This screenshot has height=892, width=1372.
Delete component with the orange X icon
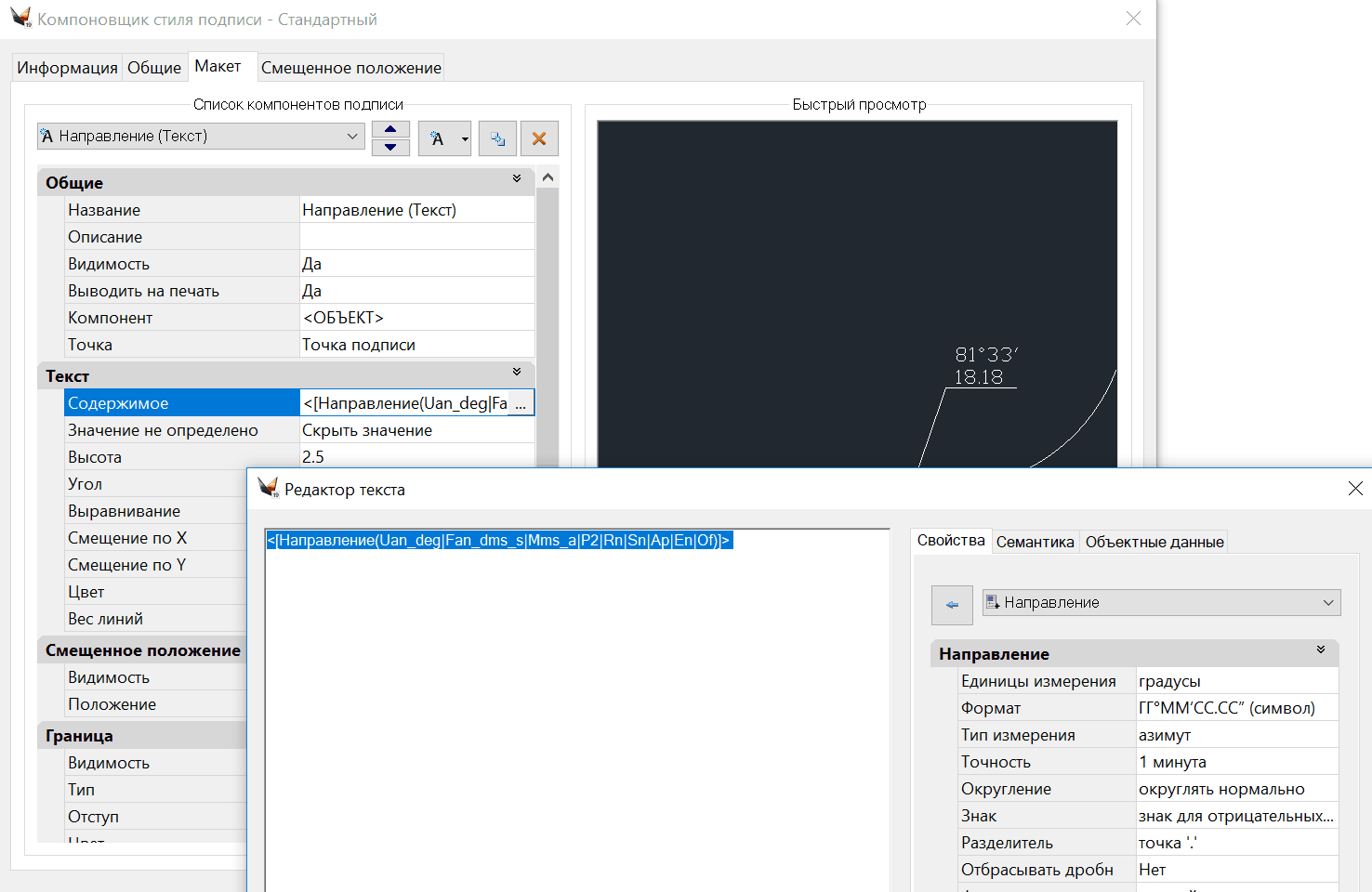[539, 138]
